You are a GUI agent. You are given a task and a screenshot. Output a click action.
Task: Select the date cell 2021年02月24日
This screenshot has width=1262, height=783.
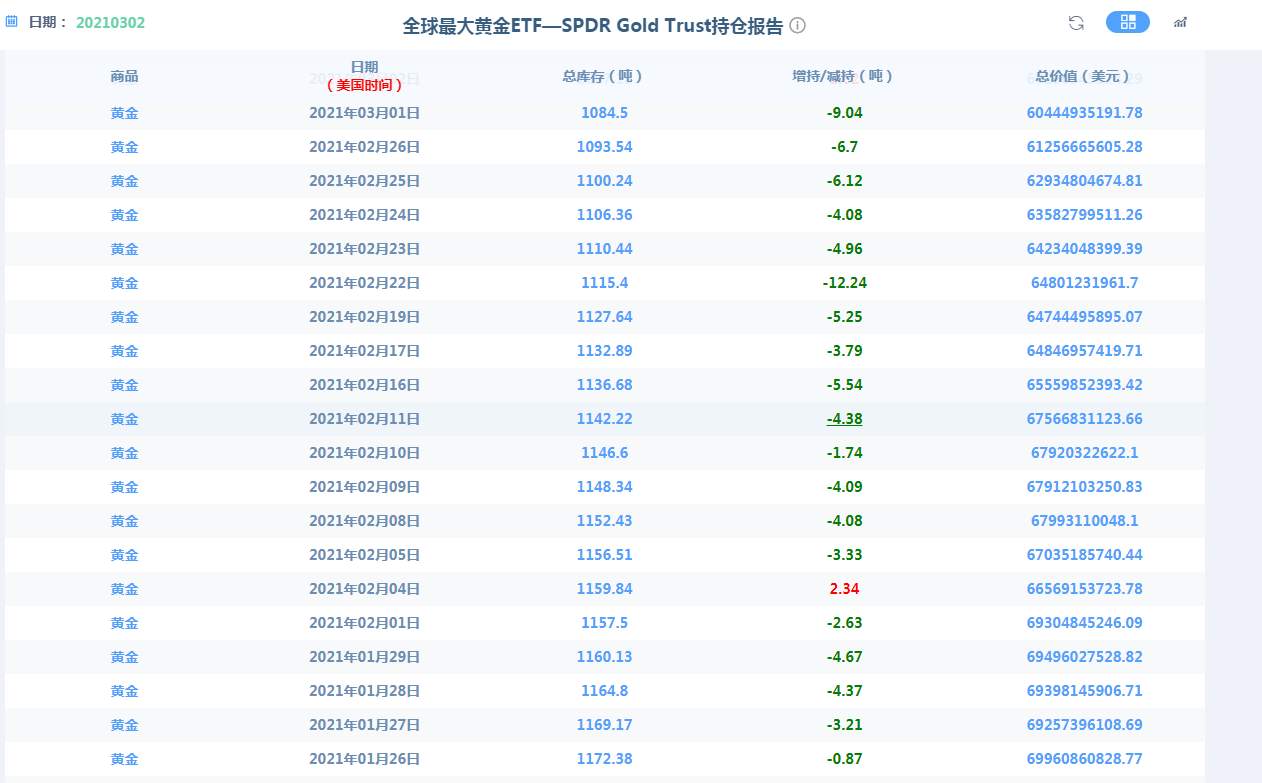tap(365, 215)
